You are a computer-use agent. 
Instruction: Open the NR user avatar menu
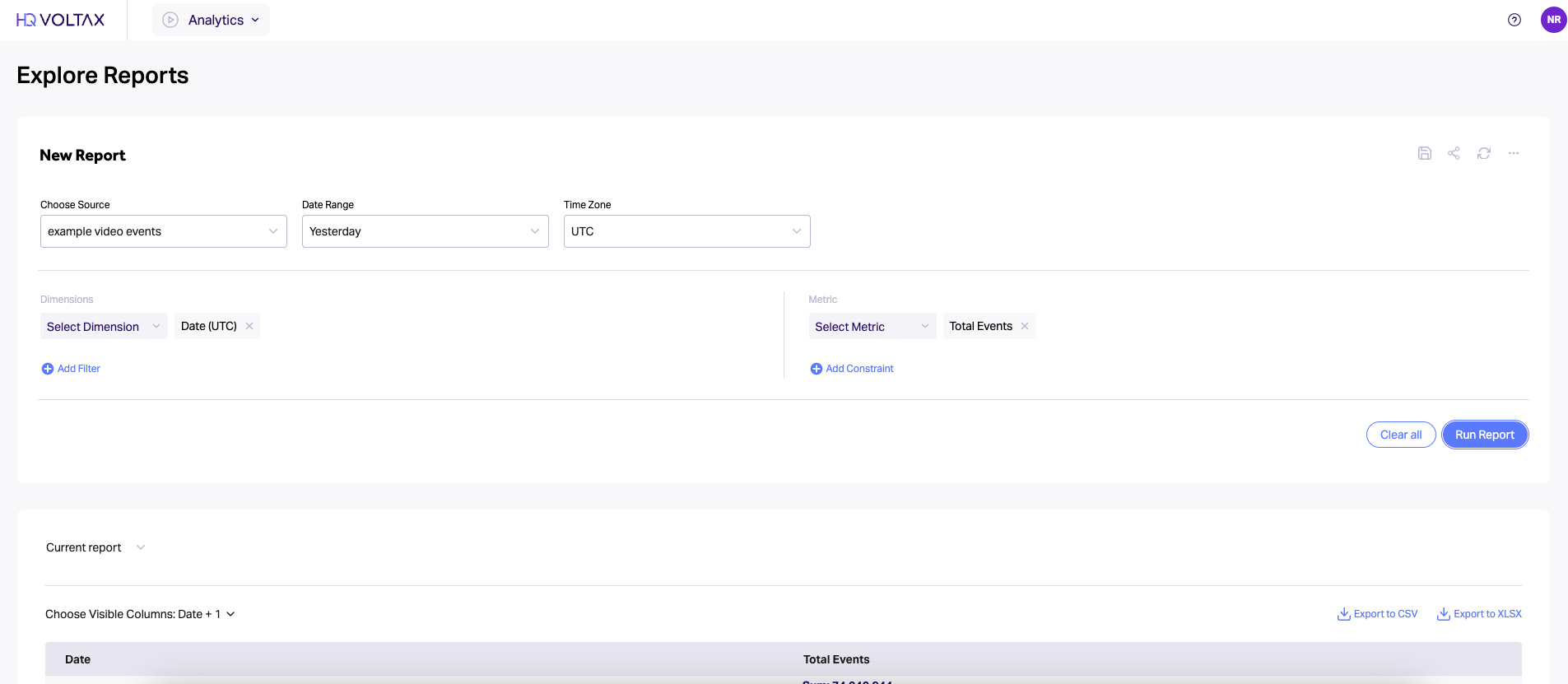(1553, 20)
